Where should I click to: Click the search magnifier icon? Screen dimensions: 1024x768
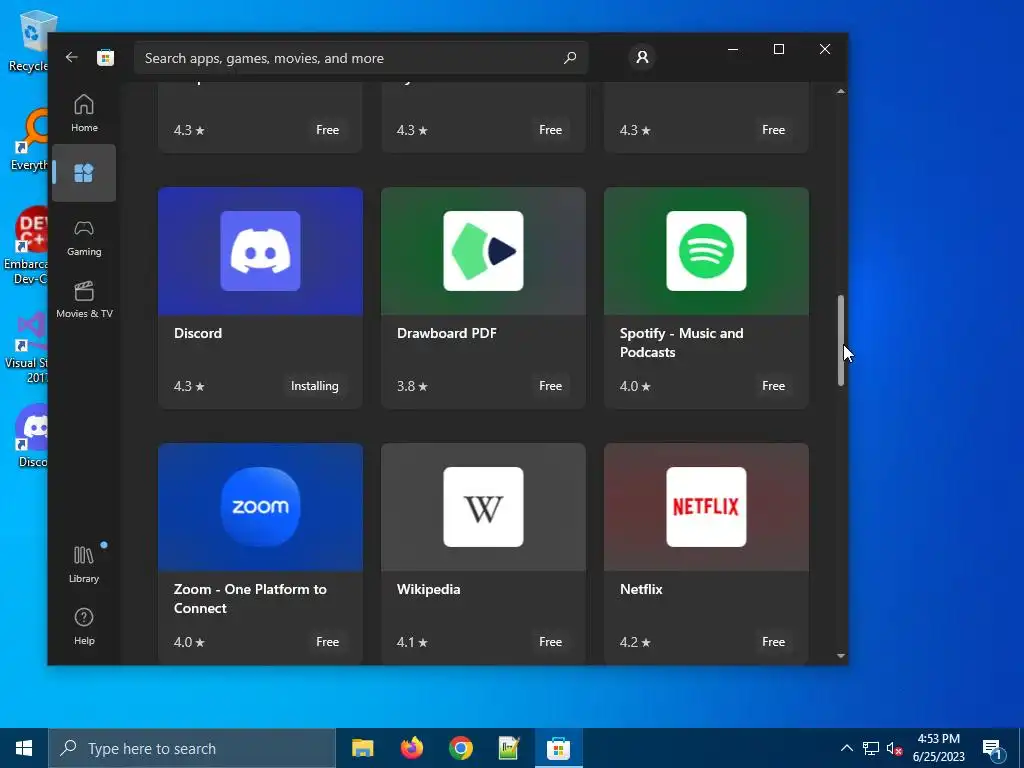(x=569, y=58)
